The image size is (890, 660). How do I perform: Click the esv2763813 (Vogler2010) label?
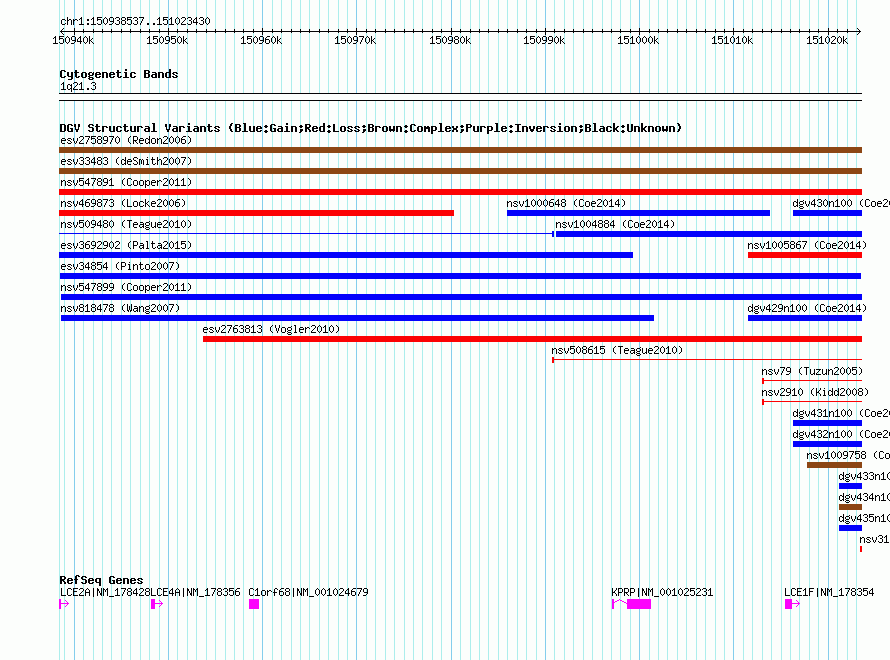271,329
